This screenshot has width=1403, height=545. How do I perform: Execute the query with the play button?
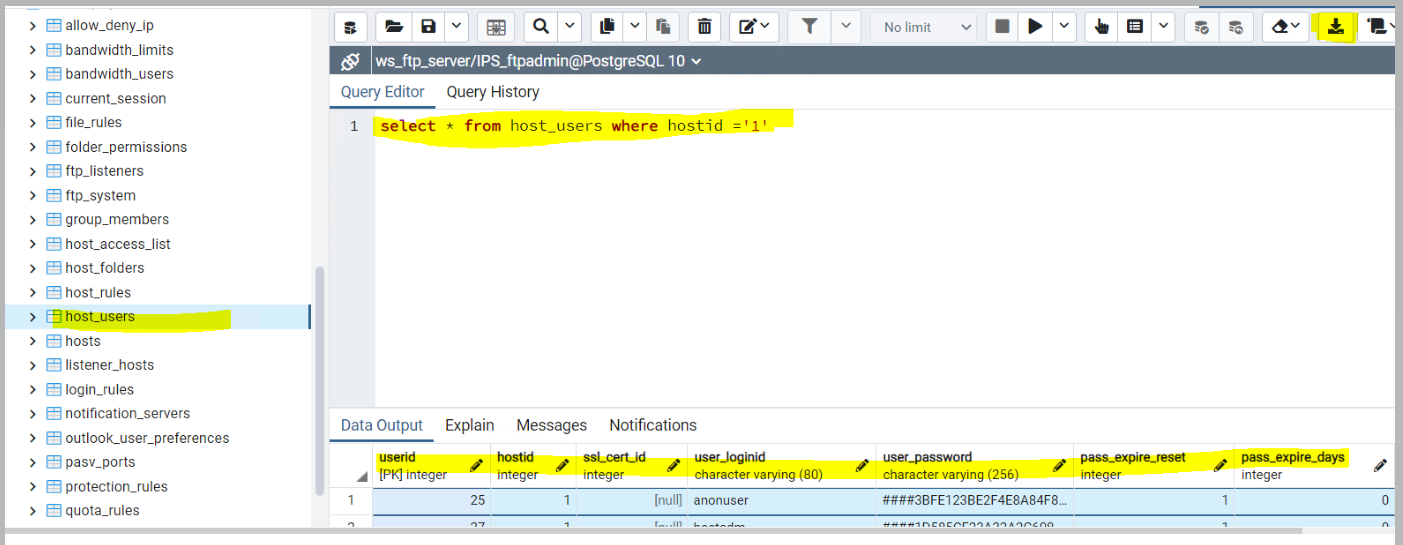click(1035, 27)
